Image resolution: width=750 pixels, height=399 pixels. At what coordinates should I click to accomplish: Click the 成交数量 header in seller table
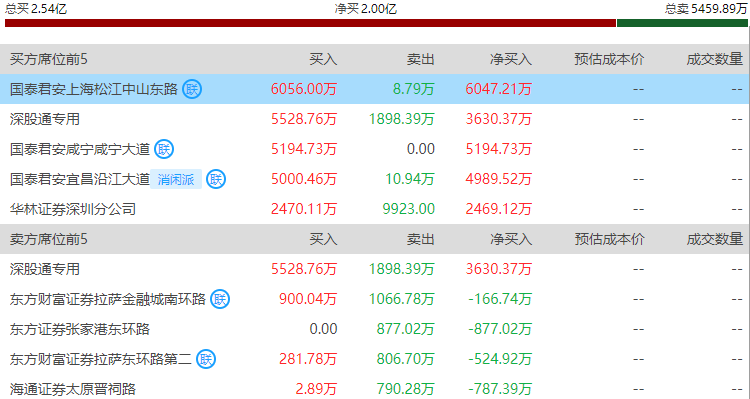(x=715, y=239)
